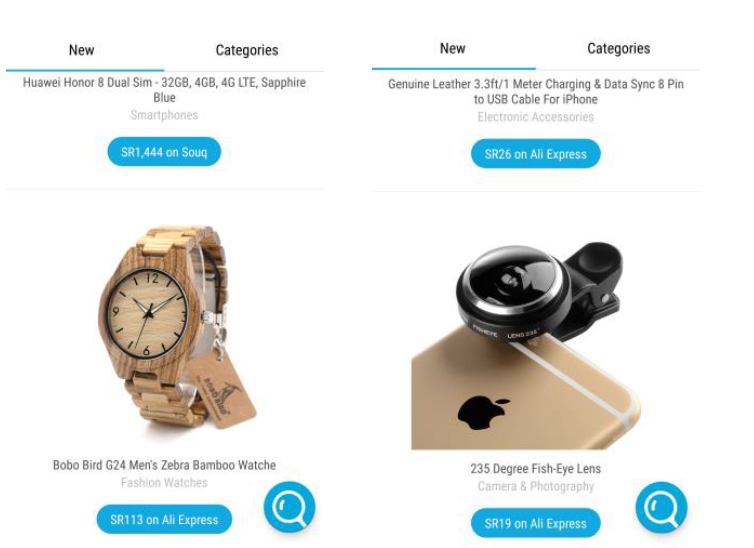Viewport: 754px width, 548px height.
Task: Open the Categories tab on left screen
Action: pyautogui.click(x=247, y=50)
